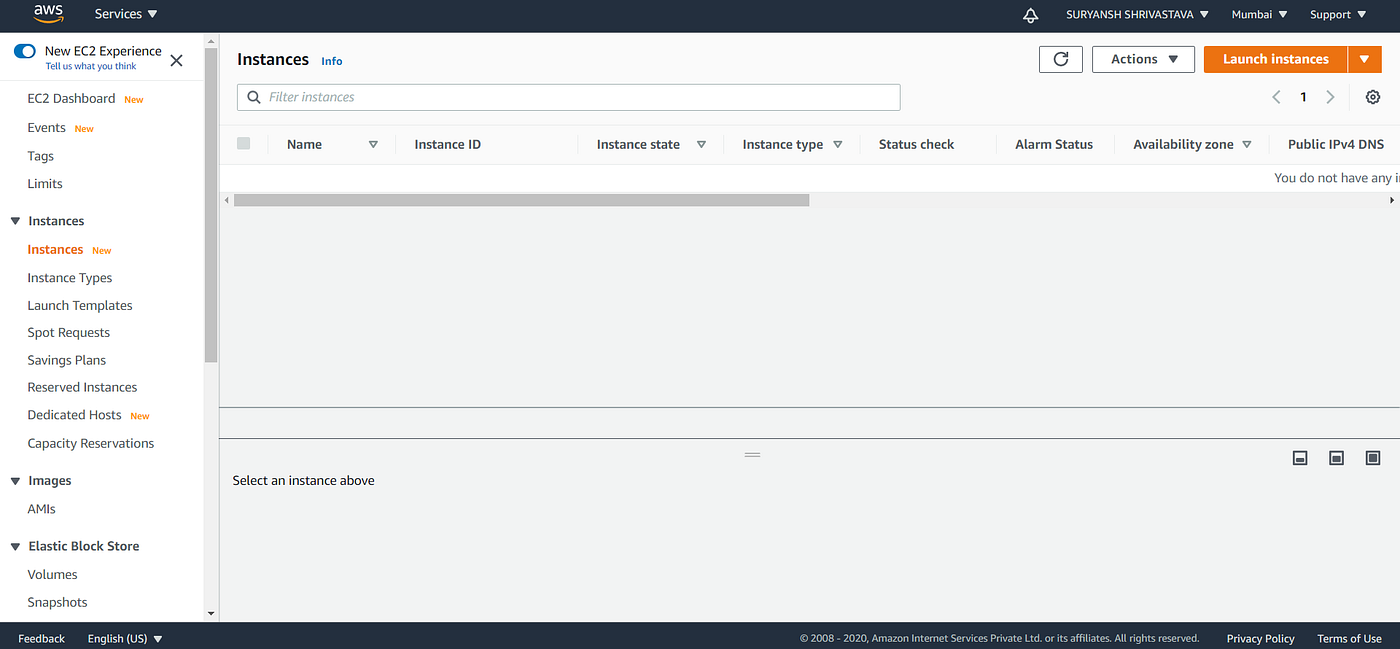Collapse the details panel to minimum view

(1300, 458)
